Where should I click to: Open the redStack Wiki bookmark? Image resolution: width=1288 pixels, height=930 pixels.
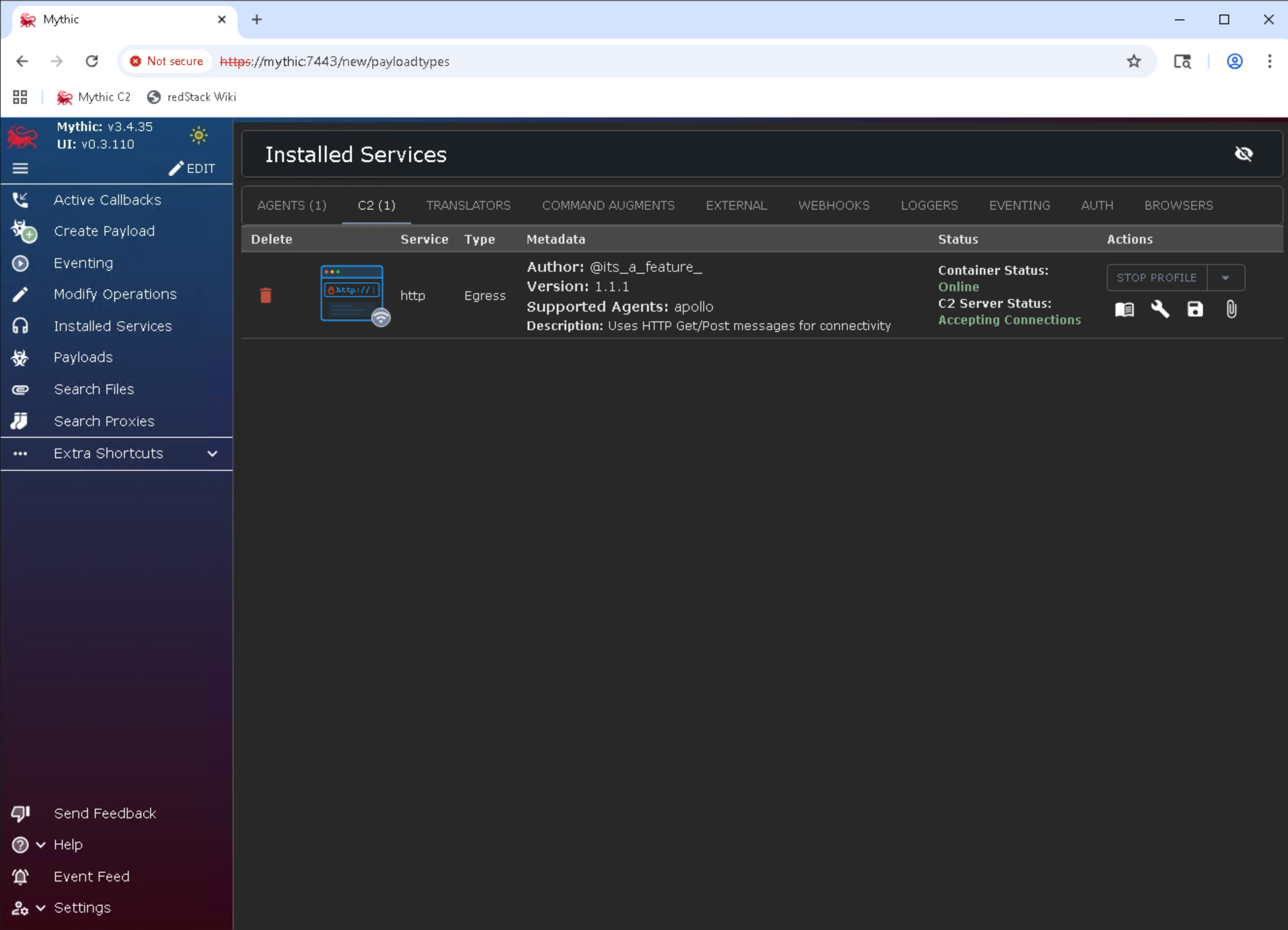[191, 97]
